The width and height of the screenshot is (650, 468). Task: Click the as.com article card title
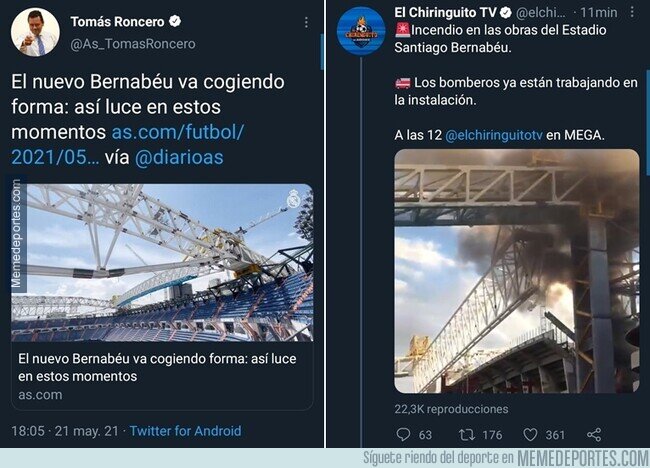point(157,367)
